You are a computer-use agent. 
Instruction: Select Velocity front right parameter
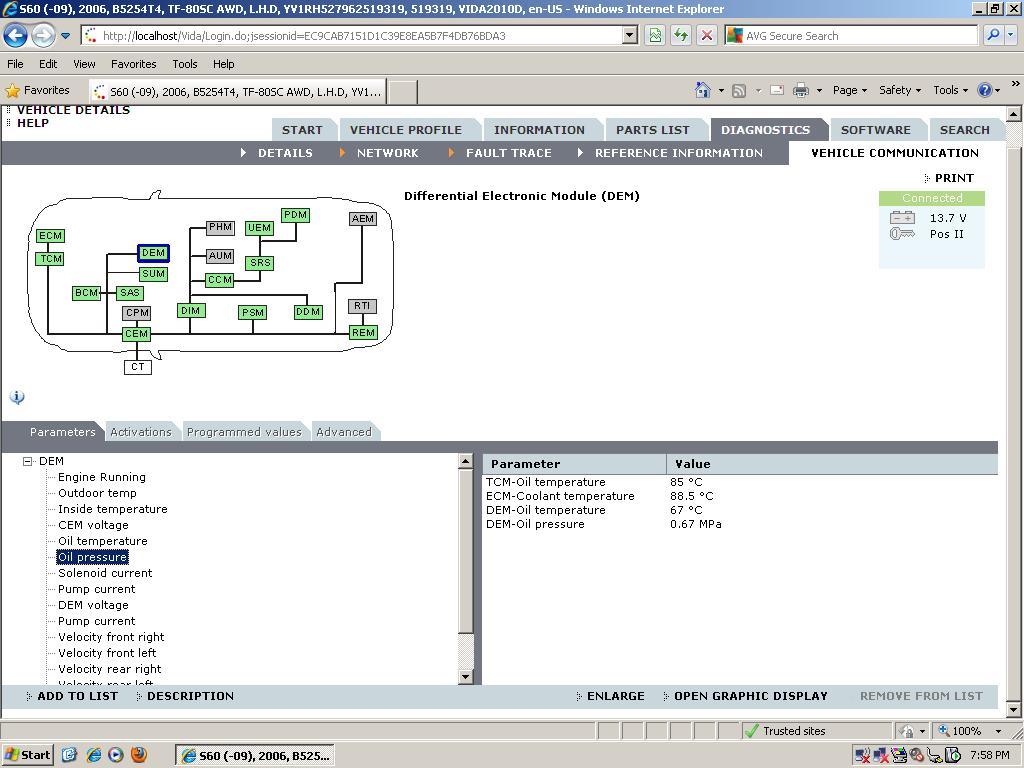(111, 637)
